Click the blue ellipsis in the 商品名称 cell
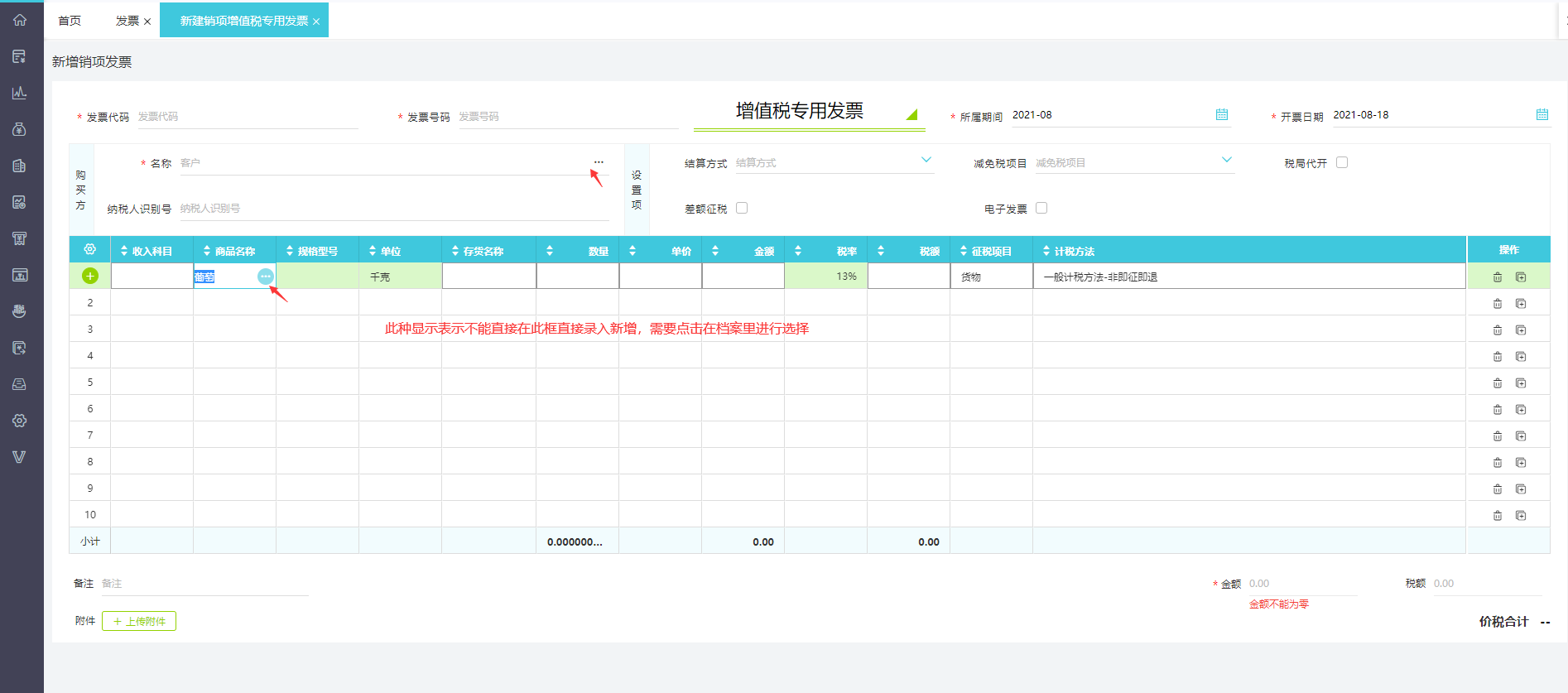The width and height of the screenshot is (1568, 693). 265,277
